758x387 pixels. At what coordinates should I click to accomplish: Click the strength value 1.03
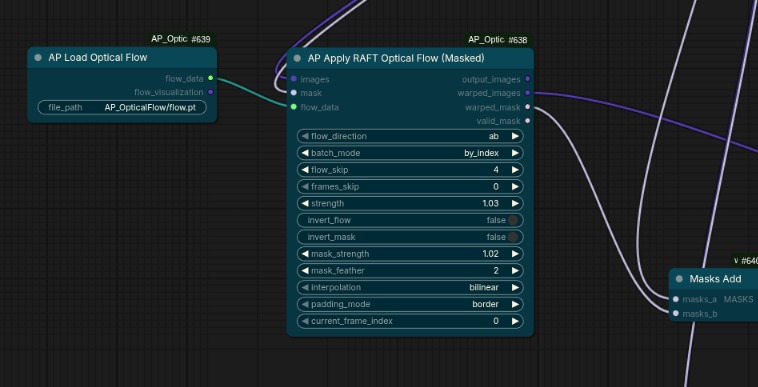click(x=490, y=203)
